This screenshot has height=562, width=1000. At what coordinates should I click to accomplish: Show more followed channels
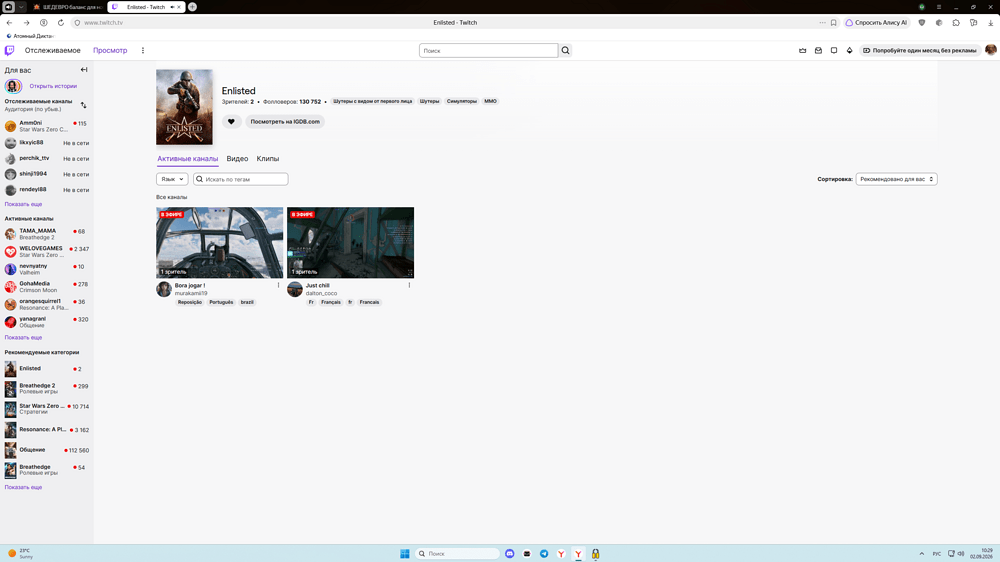click(24, 204)
